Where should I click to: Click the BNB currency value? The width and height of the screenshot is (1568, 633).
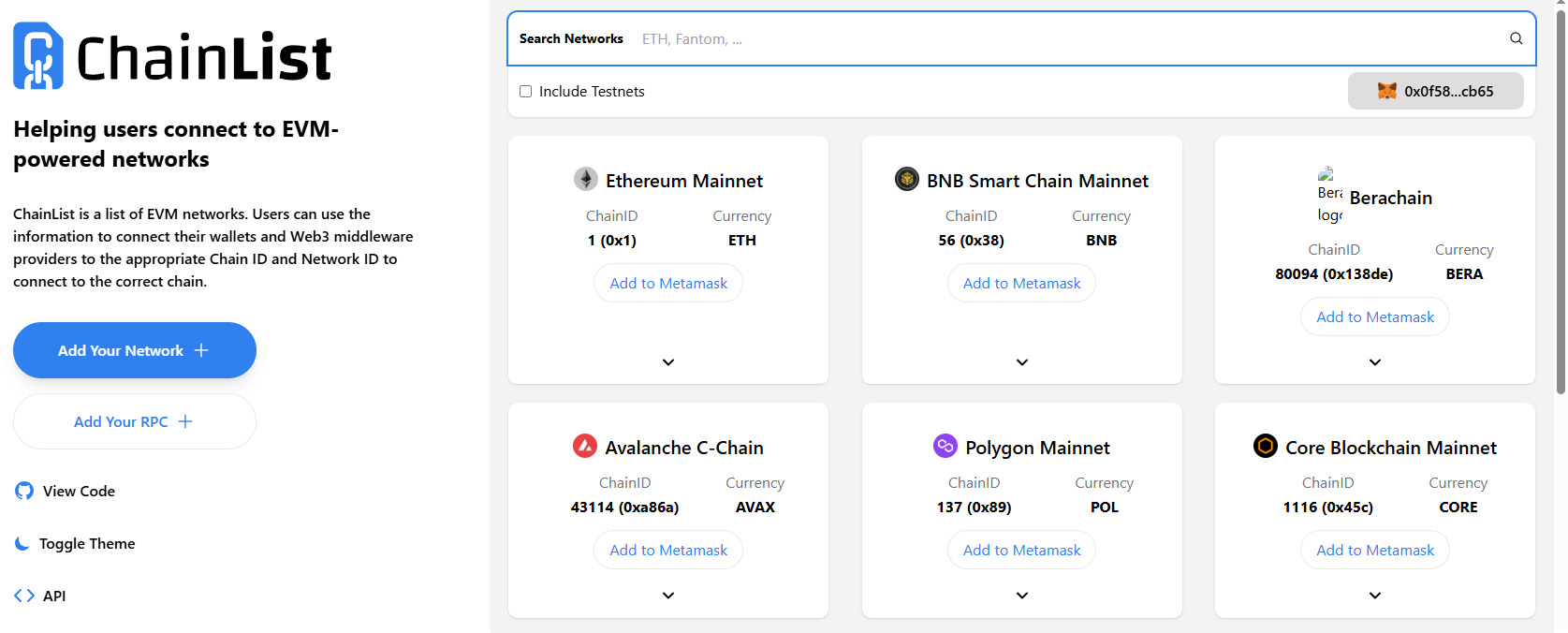click(x=1101, y=241)
